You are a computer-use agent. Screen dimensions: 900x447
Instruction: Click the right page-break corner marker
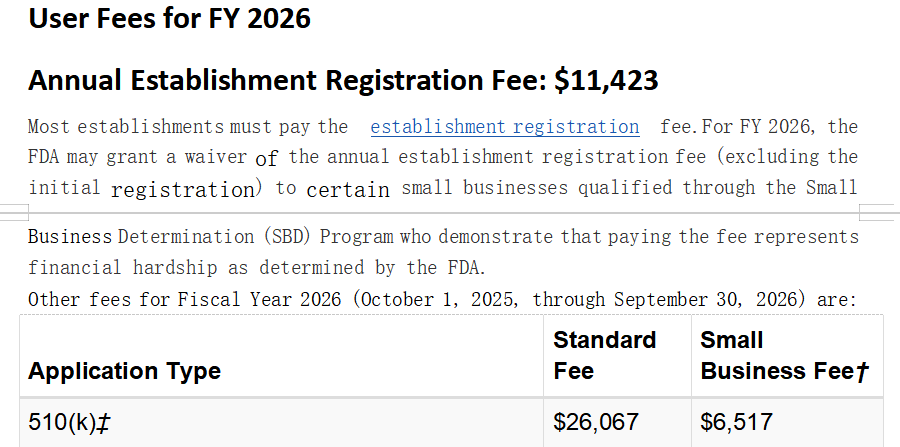(879, 212)
